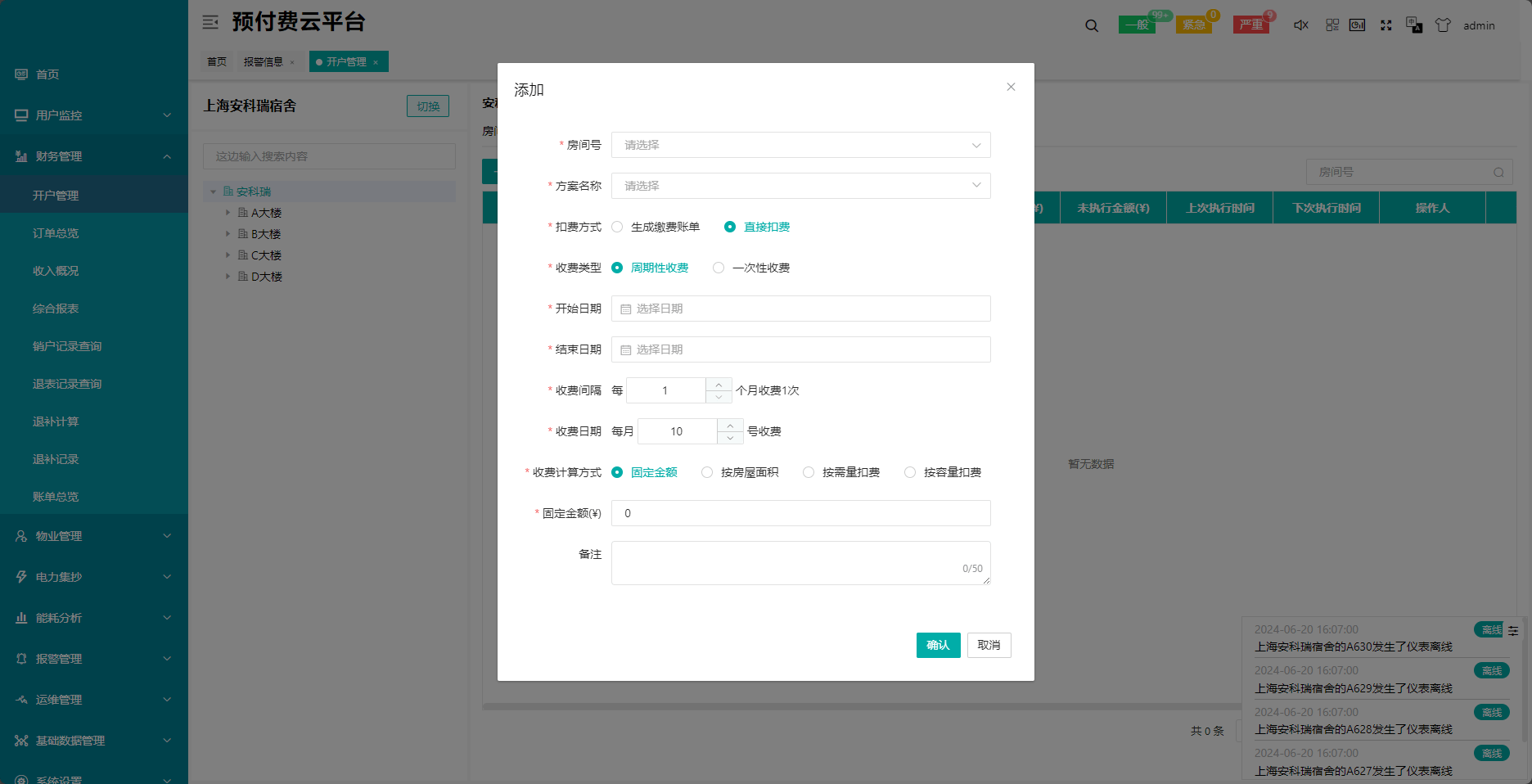Select 按房屋面积 calculation method
Screen dimensions: 1532x784
pyautogui.click(x=740, y=472)
